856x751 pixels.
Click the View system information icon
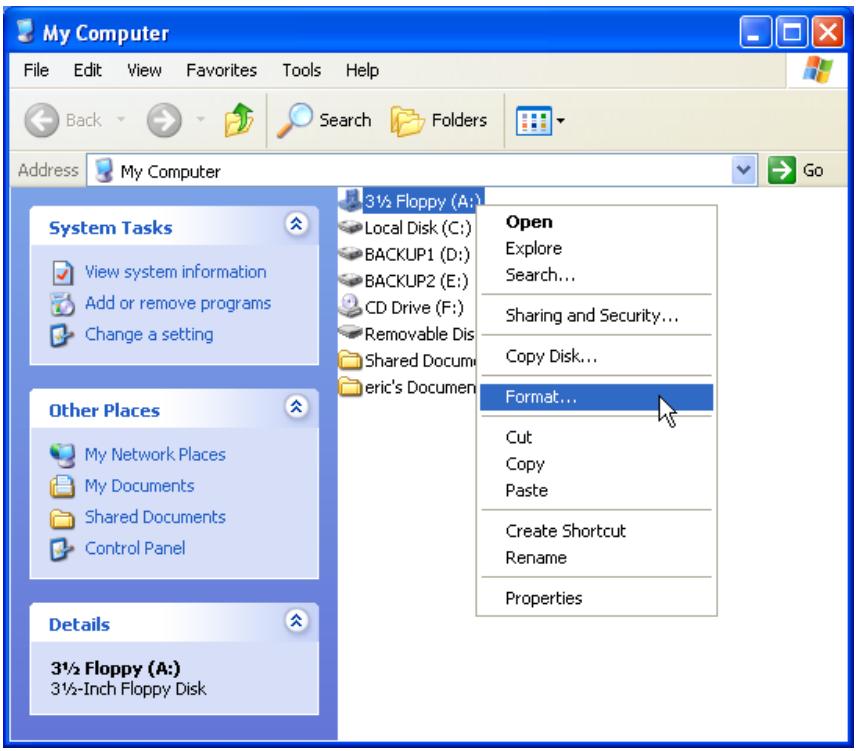point(62,273)
